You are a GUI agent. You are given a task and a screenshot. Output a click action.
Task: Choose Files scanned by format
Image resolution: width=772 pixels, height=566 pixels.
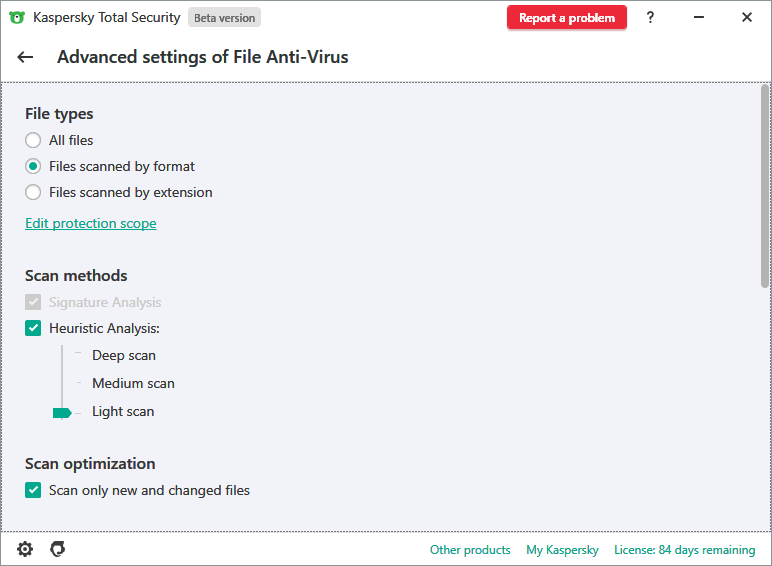point(33,166)
